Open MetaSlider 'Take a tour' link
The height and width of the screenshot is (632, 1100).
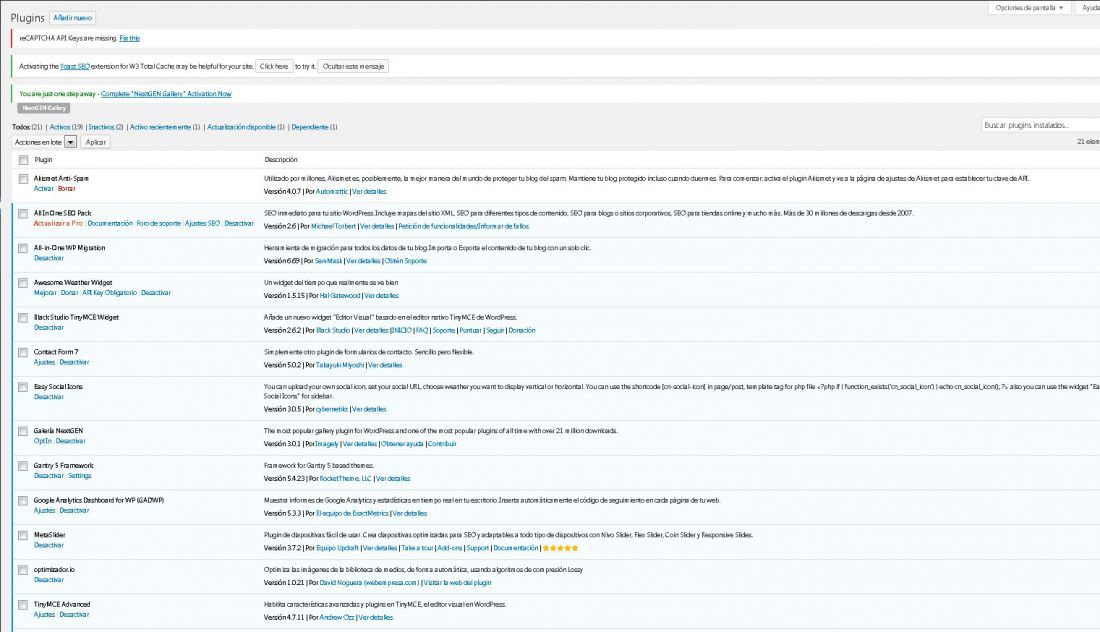coord(417,549)
